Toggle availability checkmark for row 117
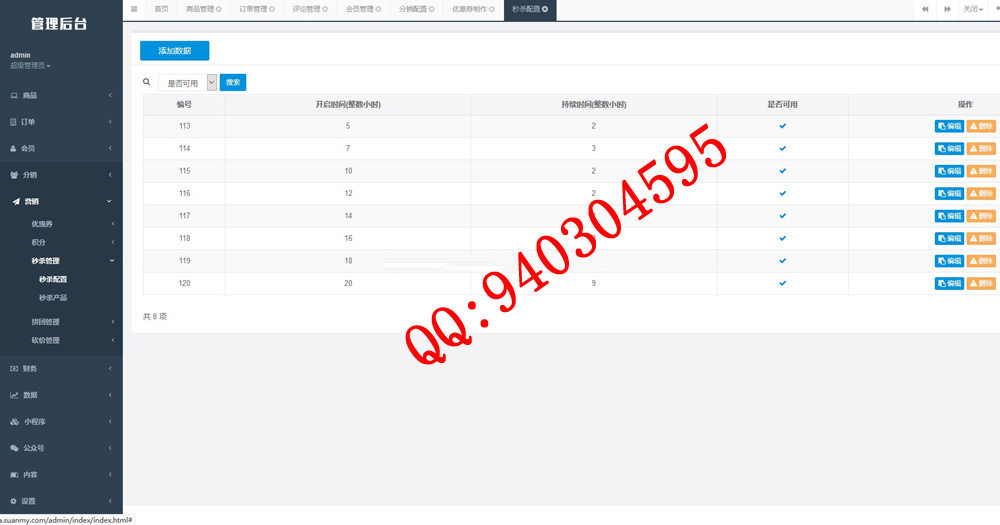Viewport: 1000px width, 525px height. (x=783, y=216)
